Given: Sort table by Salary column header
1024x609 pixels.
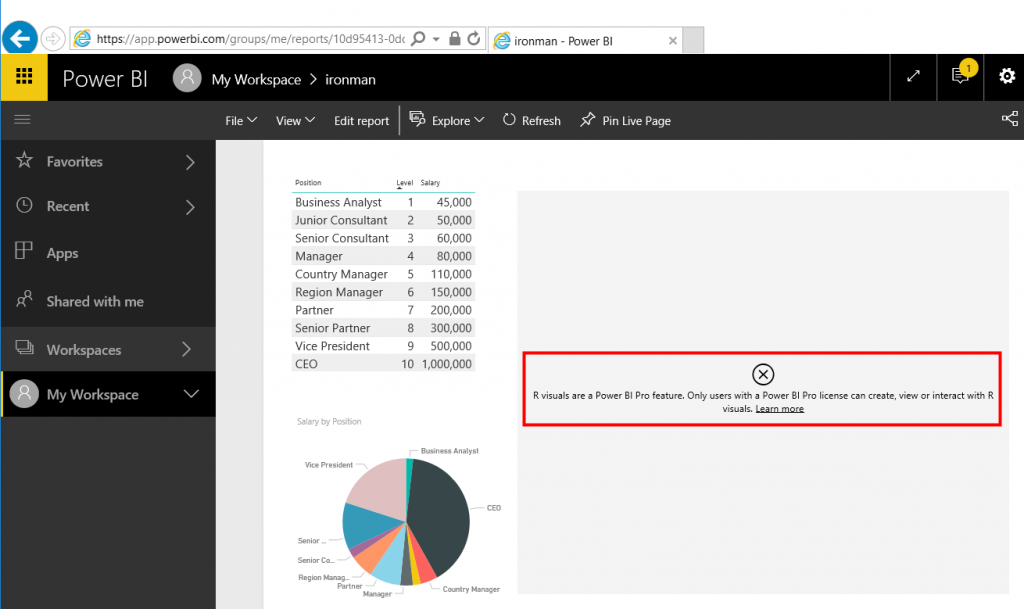Looking at the screenshot, I should tap(430, 183).
